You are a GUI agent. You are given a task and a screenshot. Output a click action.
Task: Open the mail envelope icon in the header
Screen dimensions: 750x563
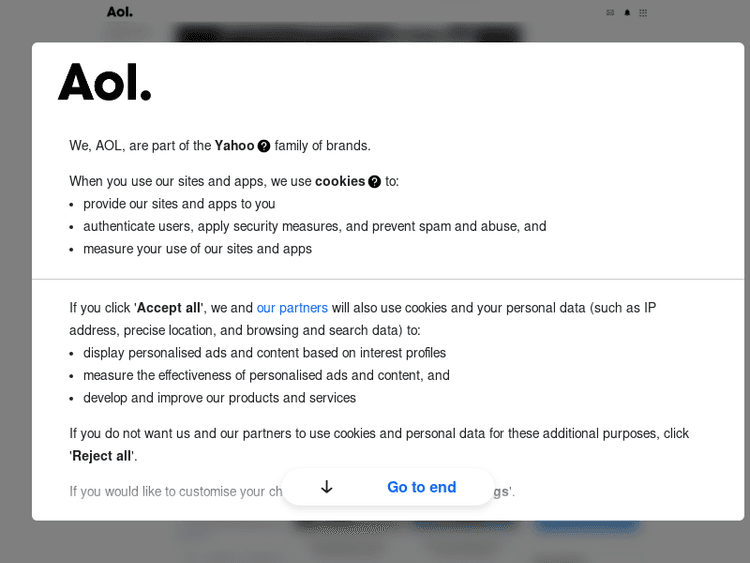tap(611, 12)
